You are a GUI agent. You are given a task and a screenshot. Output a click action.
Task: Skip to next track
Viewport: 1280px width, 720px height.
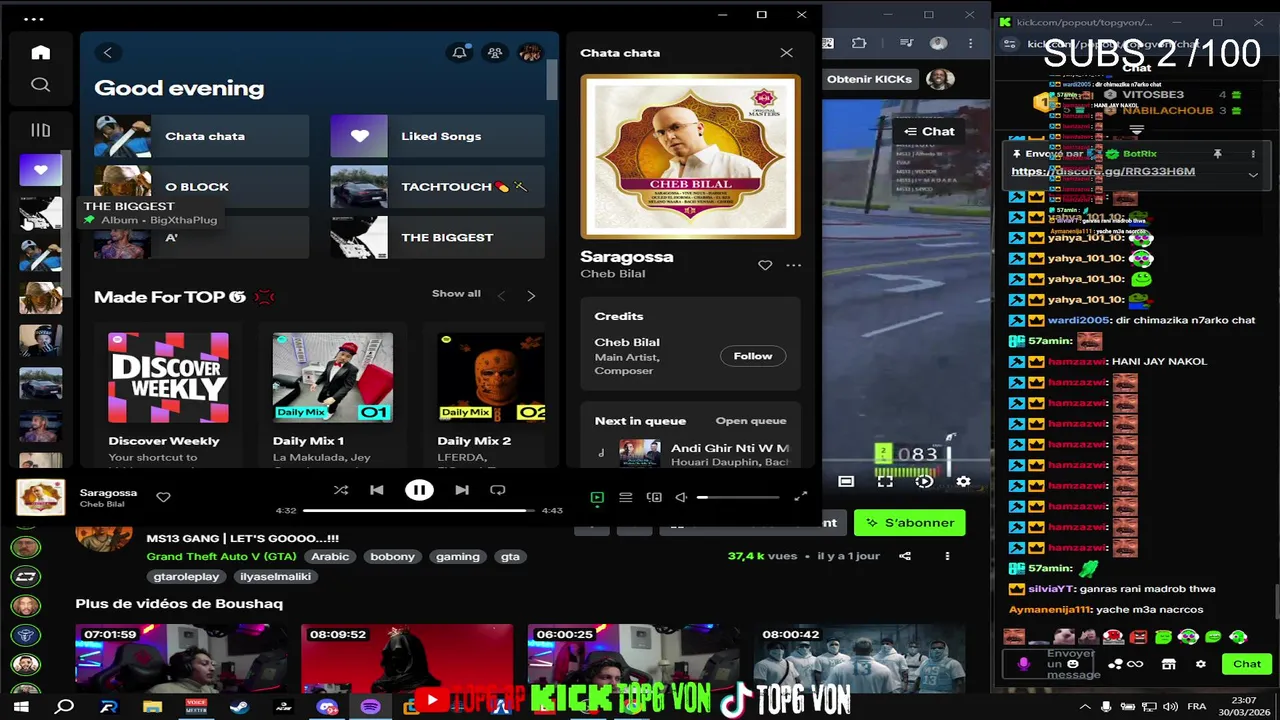click(x=461, y=490)
